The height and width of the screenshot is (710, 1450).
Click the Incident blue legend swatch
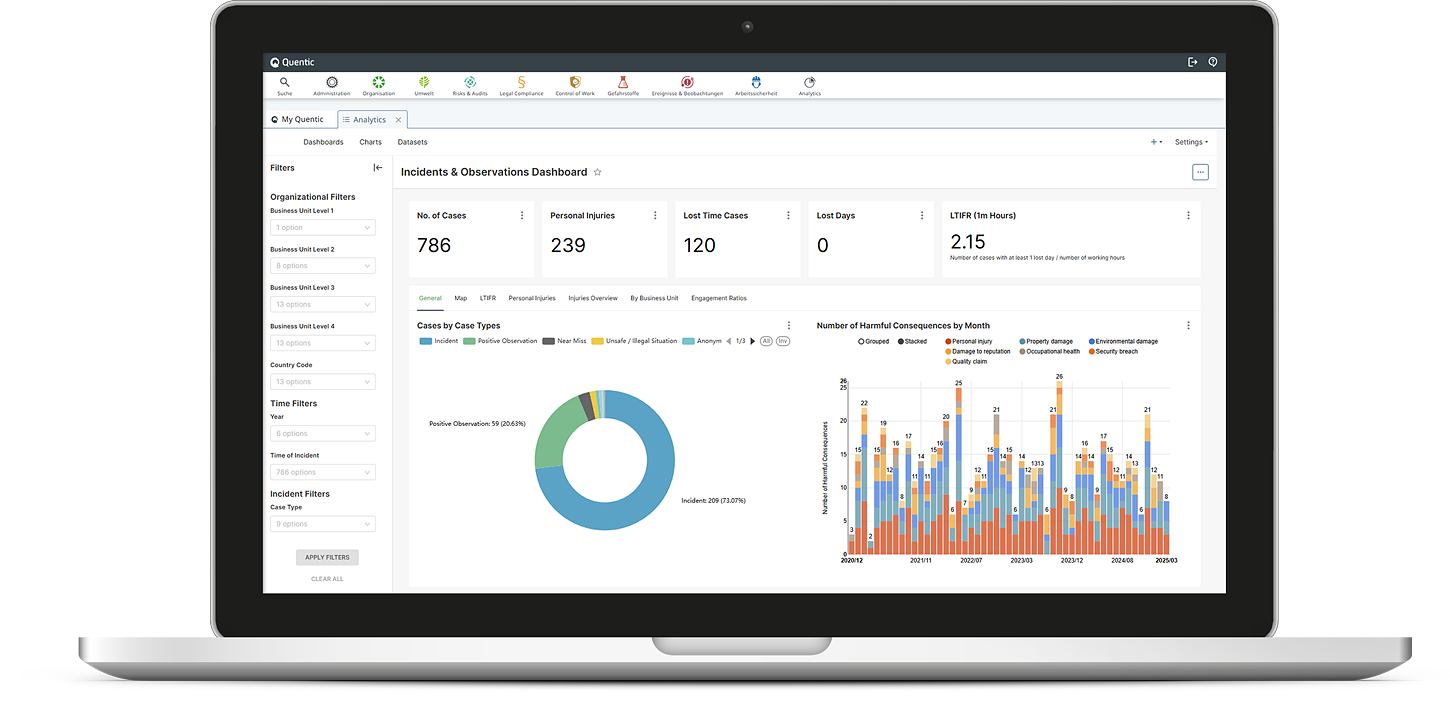[x=425, y=341]
